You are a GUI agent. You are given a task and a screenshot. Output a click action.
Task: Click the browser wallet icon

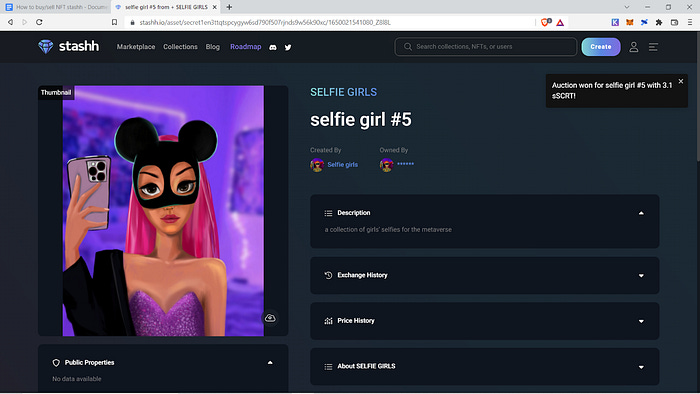(675, 22)
